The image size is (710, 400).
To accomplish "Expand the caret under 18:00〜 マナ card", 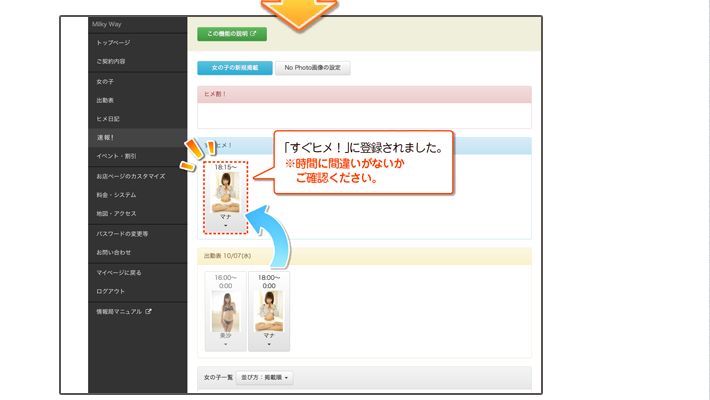I will 269,344.
